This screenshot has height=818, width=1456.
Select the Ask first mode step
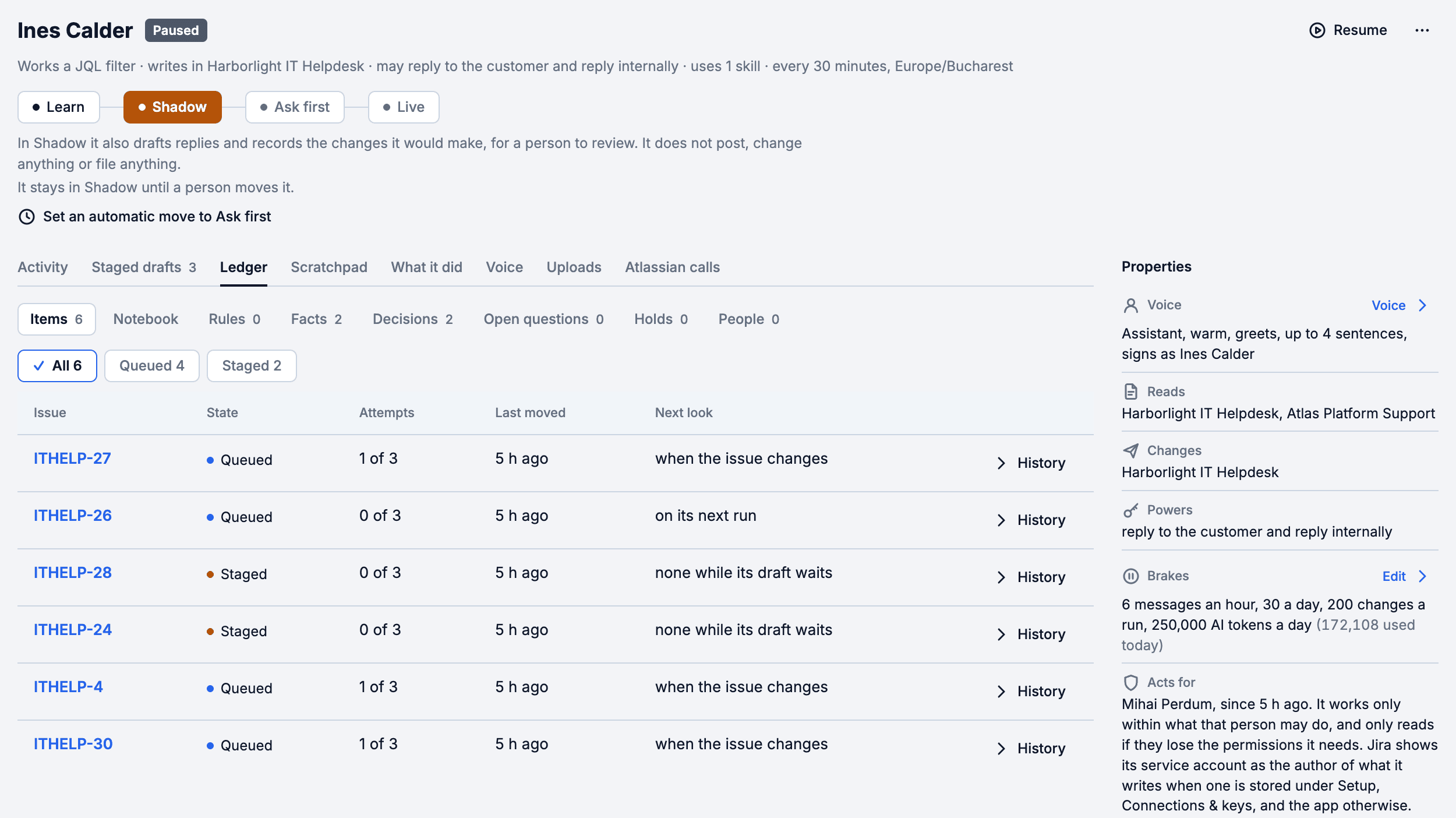tap(295, 107)
